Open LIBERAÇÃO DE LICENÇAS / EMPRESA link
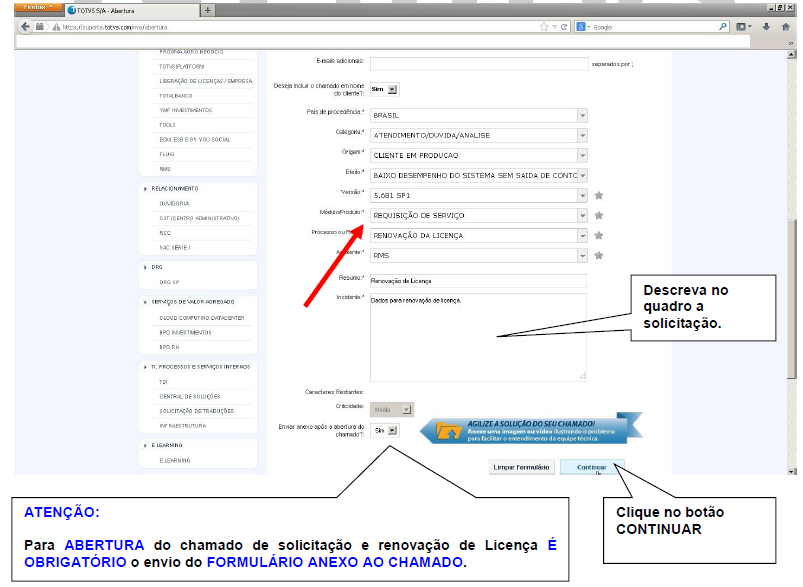 [206, 81]
